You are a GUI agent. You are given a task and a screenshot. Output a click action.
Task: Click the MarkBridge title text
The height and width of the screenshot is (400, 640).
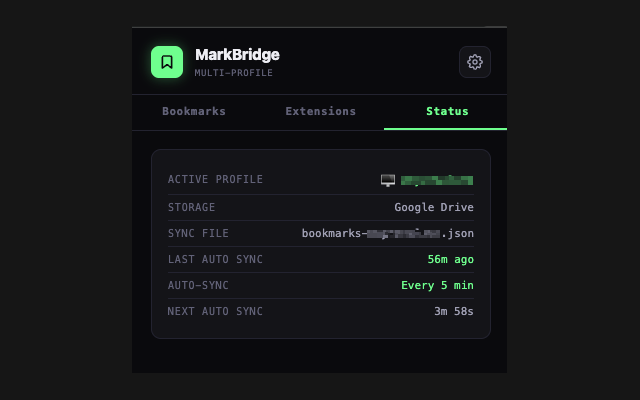[x=237, y=55]
